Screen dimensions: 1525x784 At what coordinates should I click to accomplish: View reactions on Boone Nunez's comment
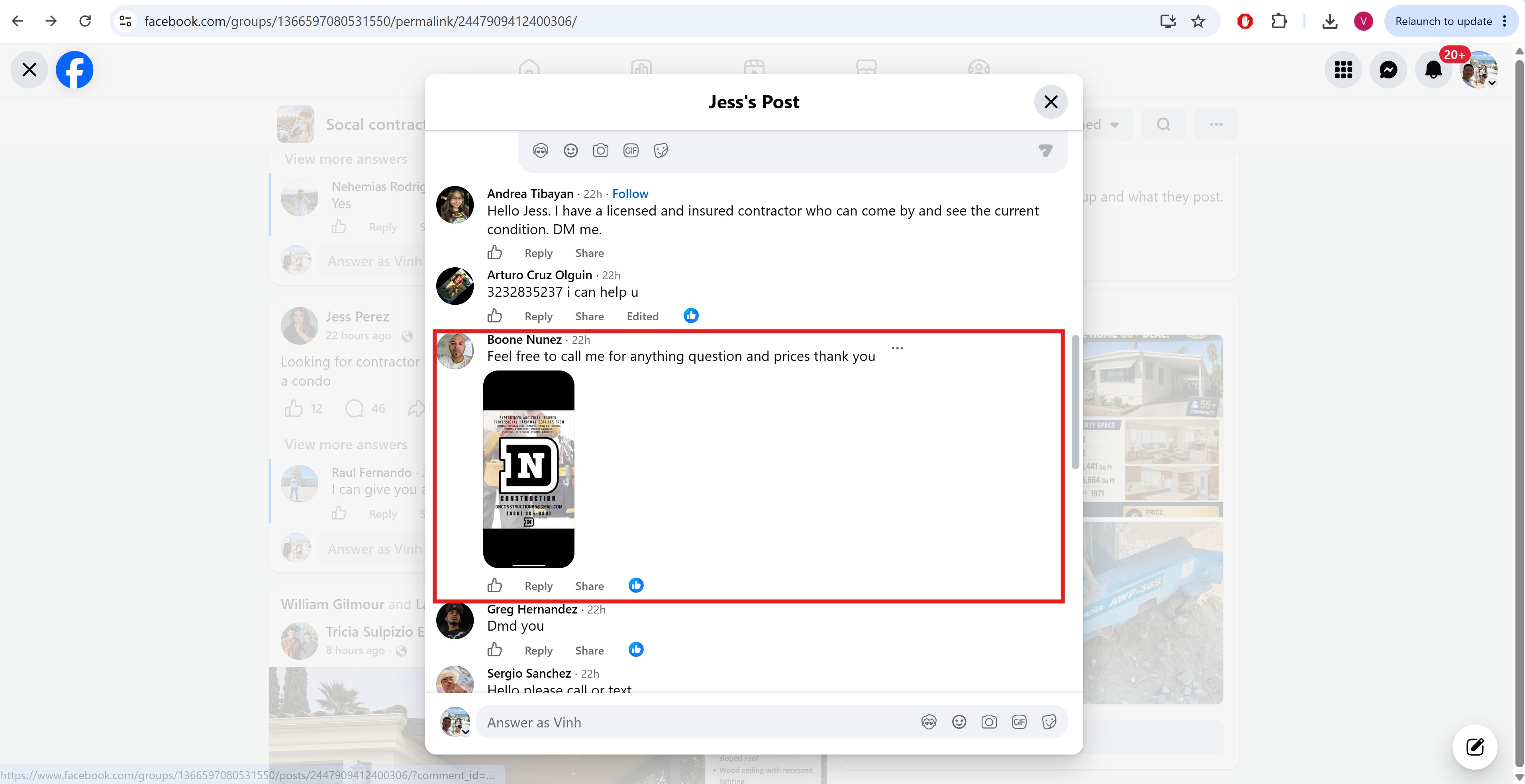pos(636,585)
